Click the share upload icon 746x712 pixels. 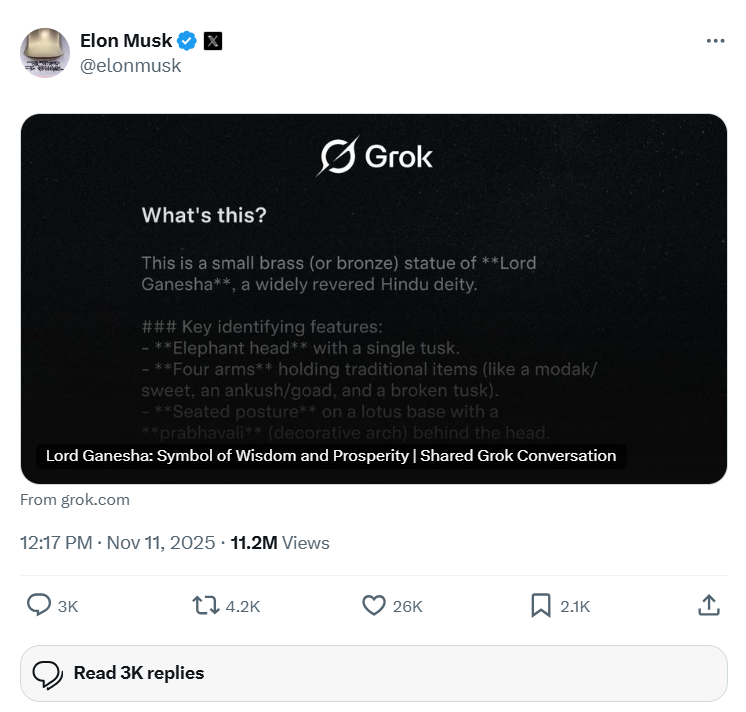(x=708, y=605)
